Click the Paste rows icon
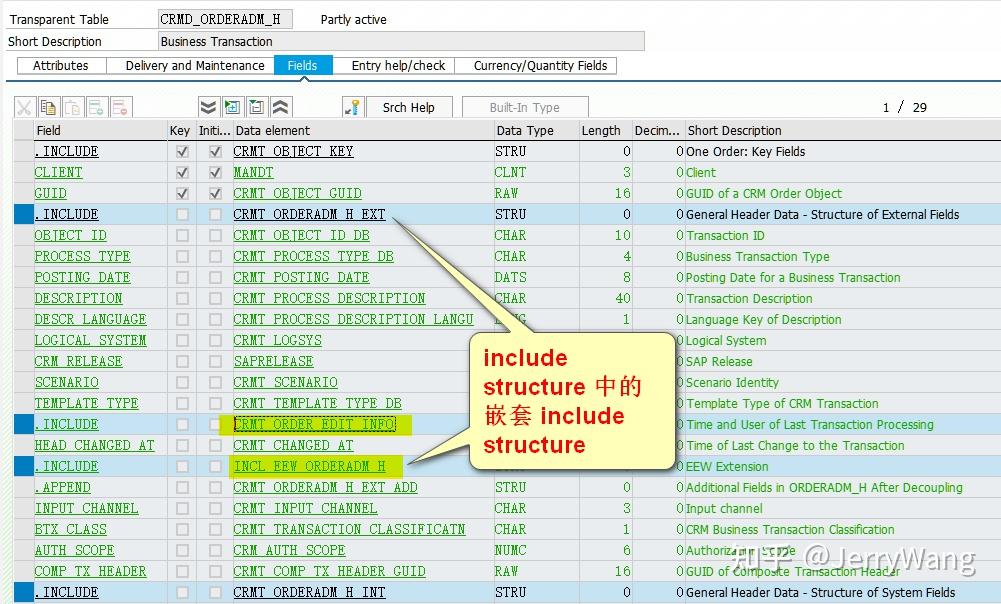This screenshot has height=604, width=1001. 72,107
